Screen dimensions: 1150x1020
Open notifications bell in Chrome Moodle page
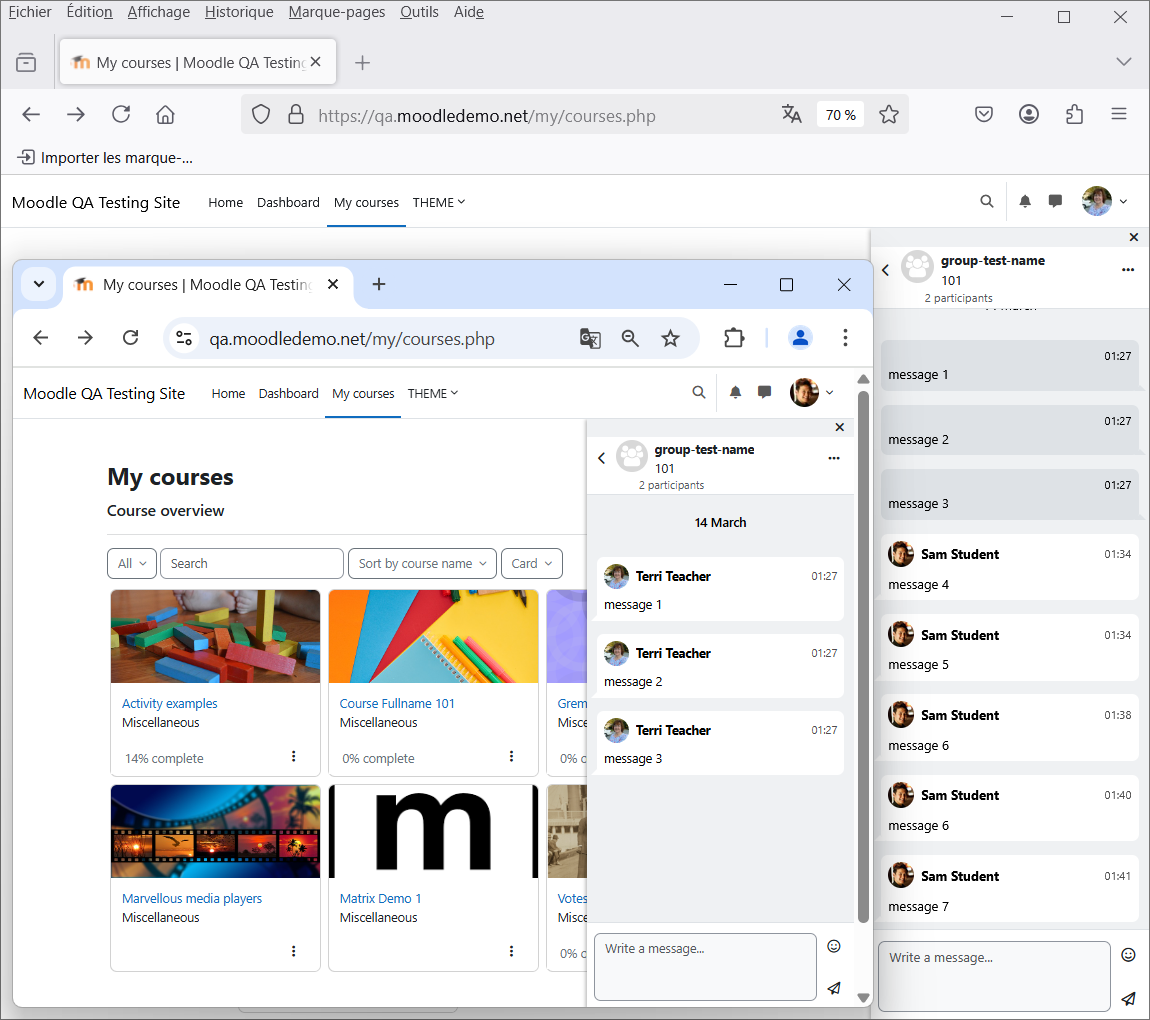[736, 392]
